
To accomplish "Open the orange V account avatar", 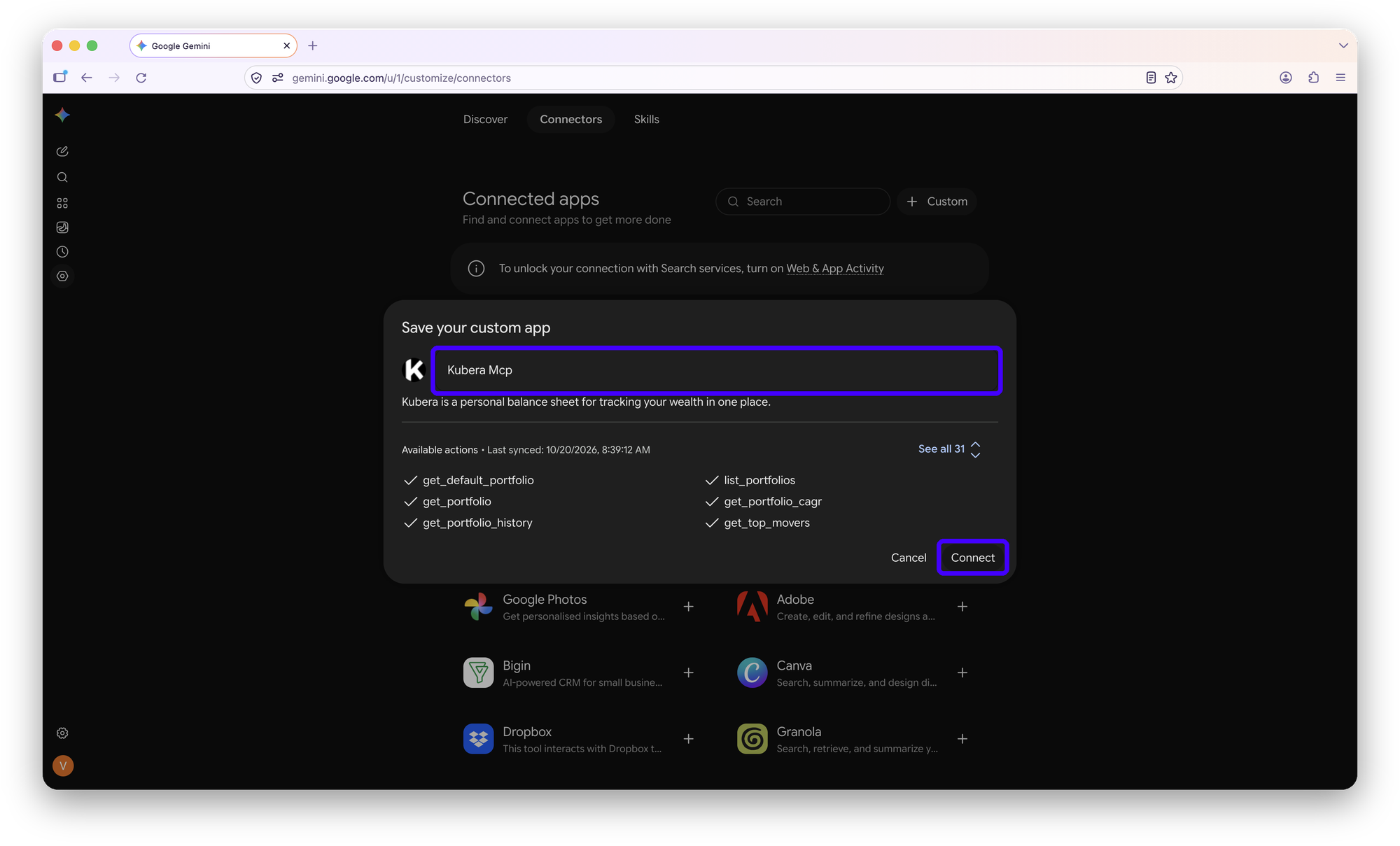I will tap(63, 766).
